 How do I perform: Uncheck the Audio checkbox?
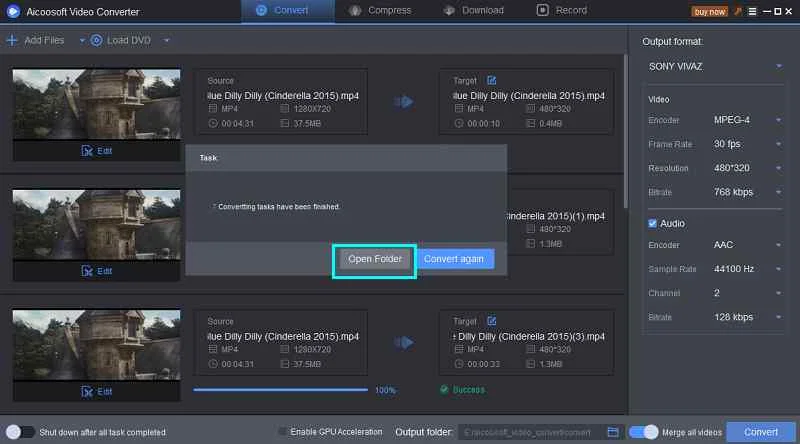(x=653, y=222)
